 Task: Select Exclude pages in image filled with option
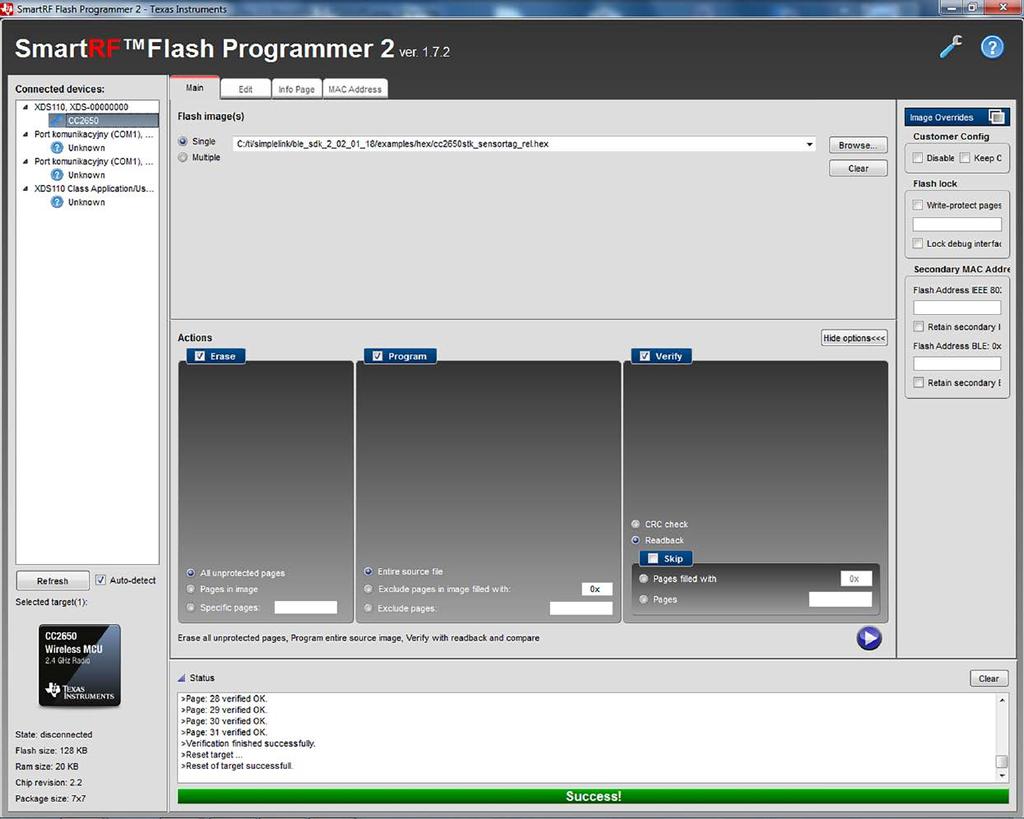368,589
